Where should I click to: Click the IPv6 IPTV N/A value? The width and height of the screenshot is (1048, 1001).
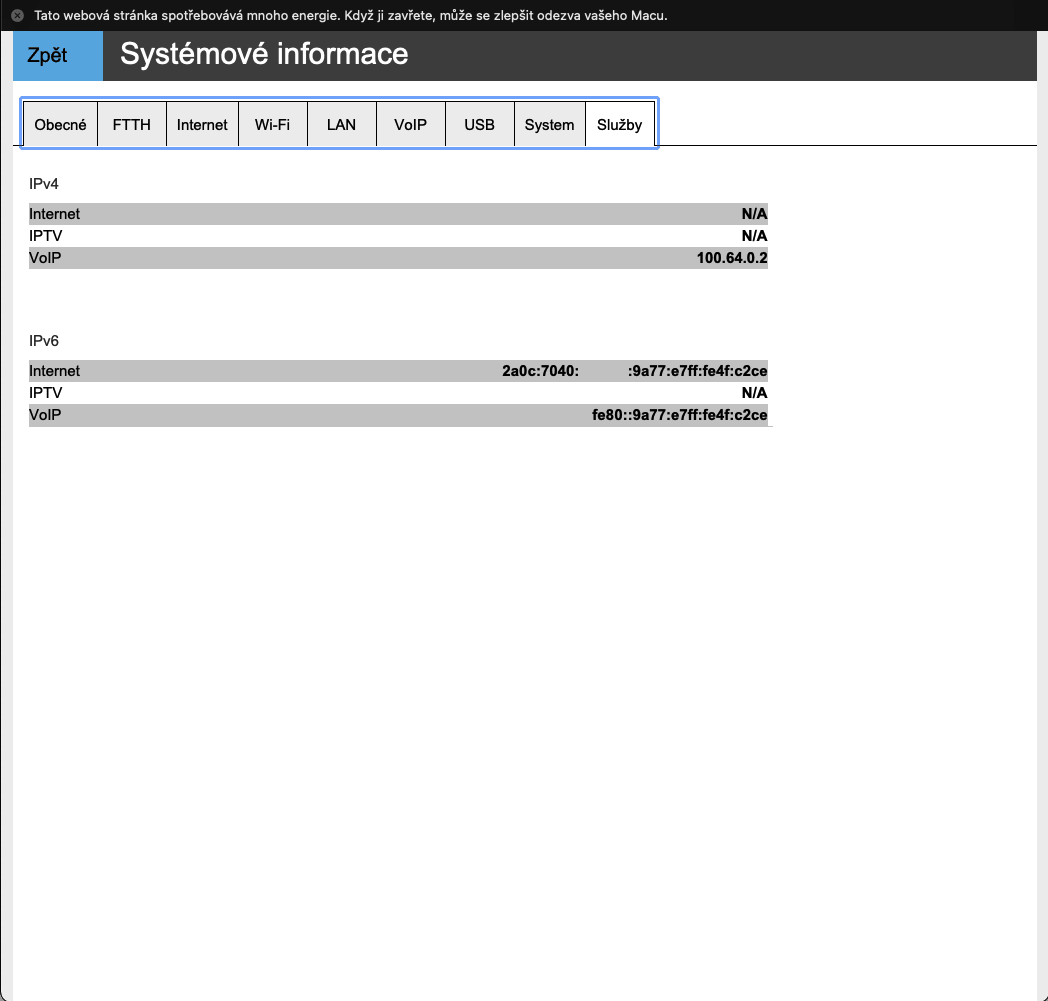click(x=754, y=393)
